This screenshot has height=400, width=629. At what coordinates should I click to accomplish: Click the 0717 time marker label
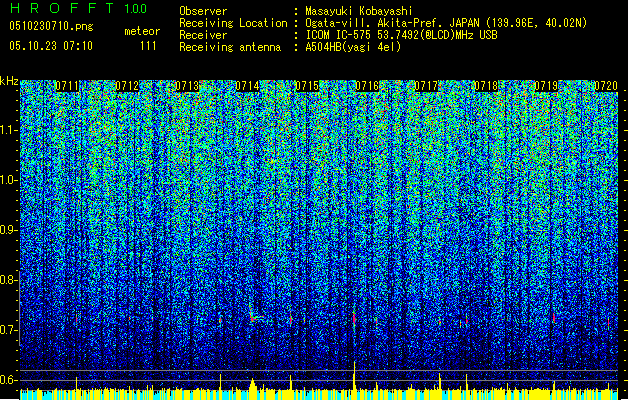[426, 86]
